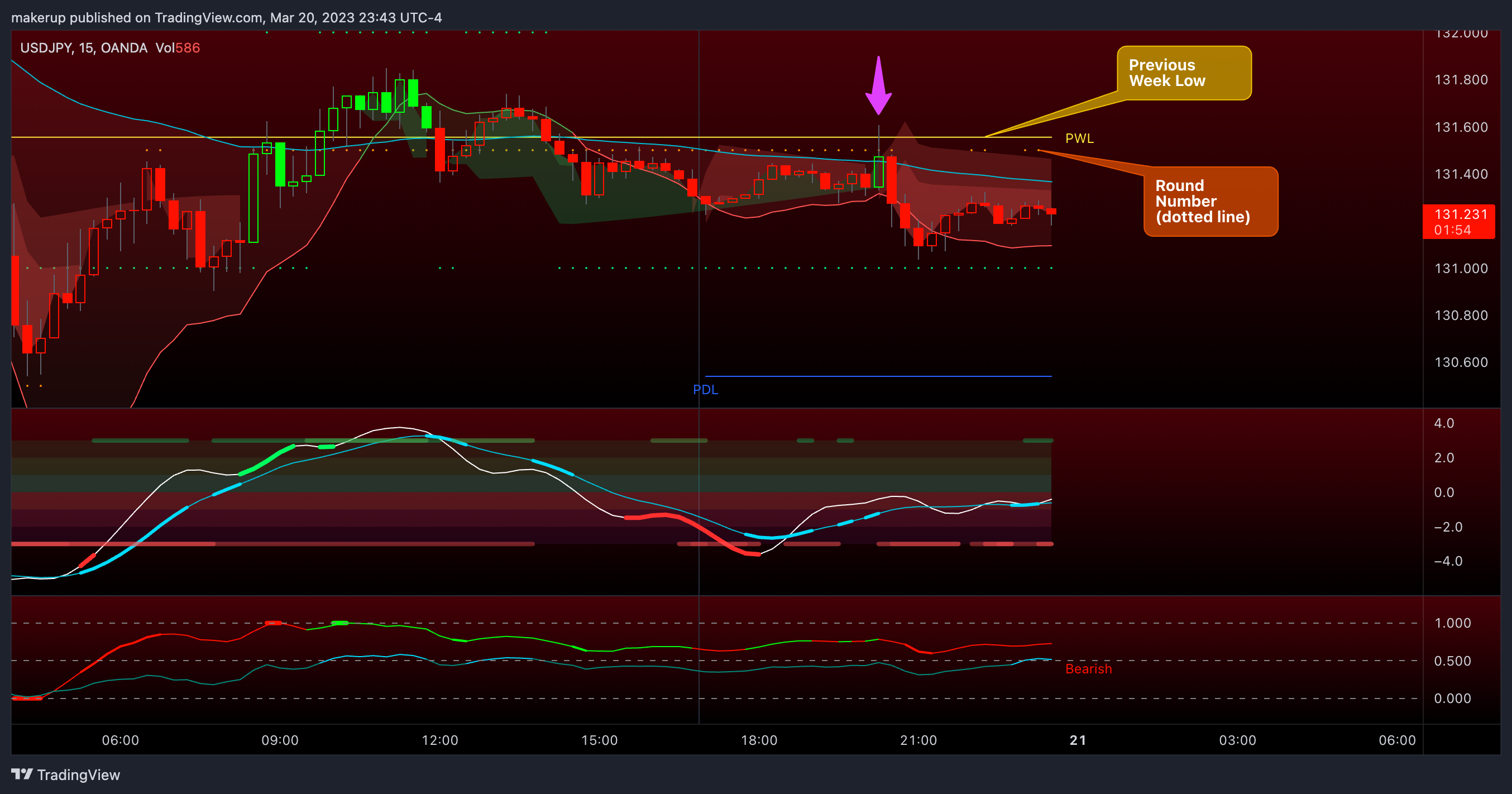Click the 131.400 price axis label
1512x794 pixels.
coord(1461,174)
